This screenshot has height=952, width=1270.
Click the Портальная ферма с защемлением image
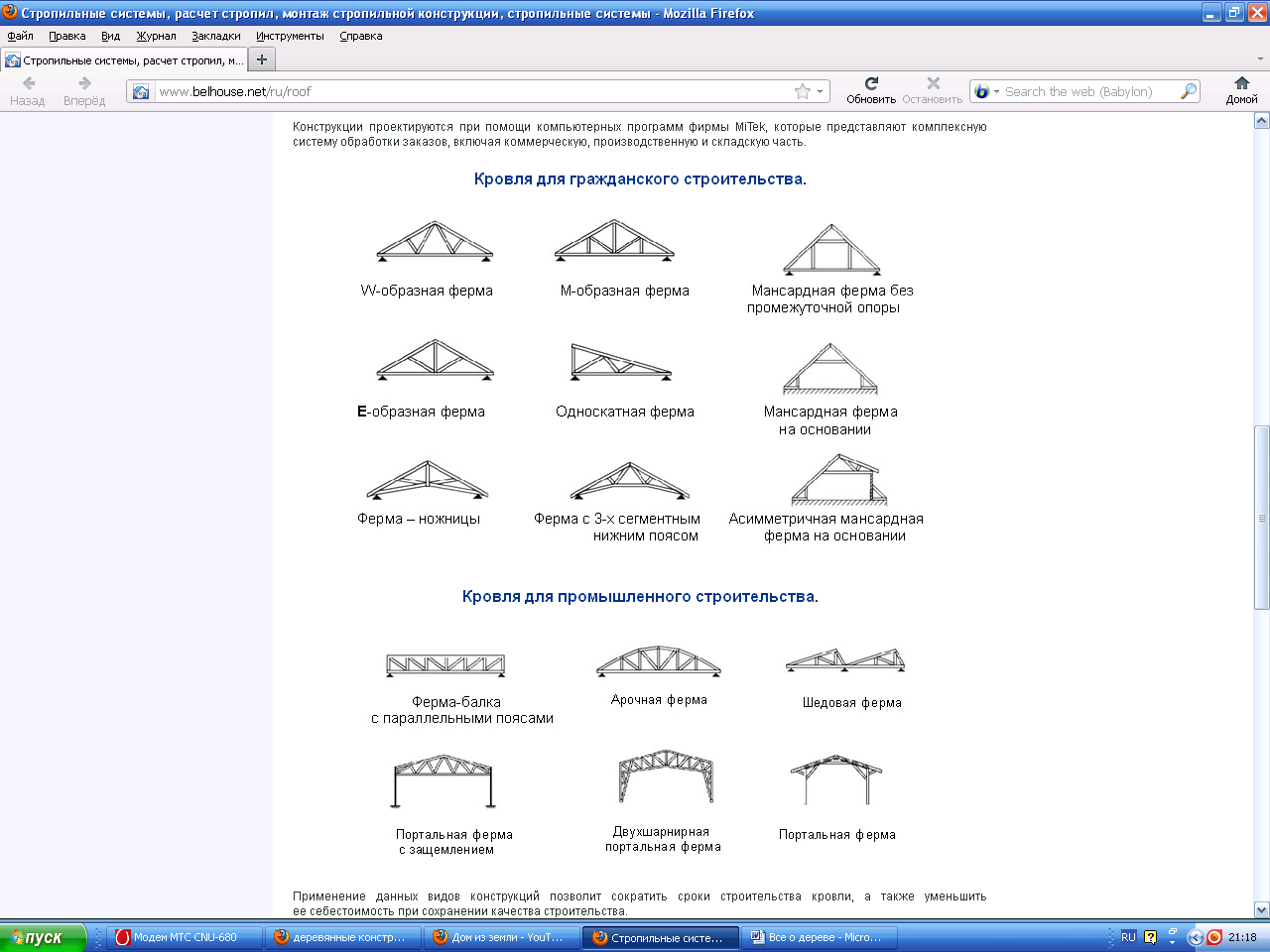[443, 782]
